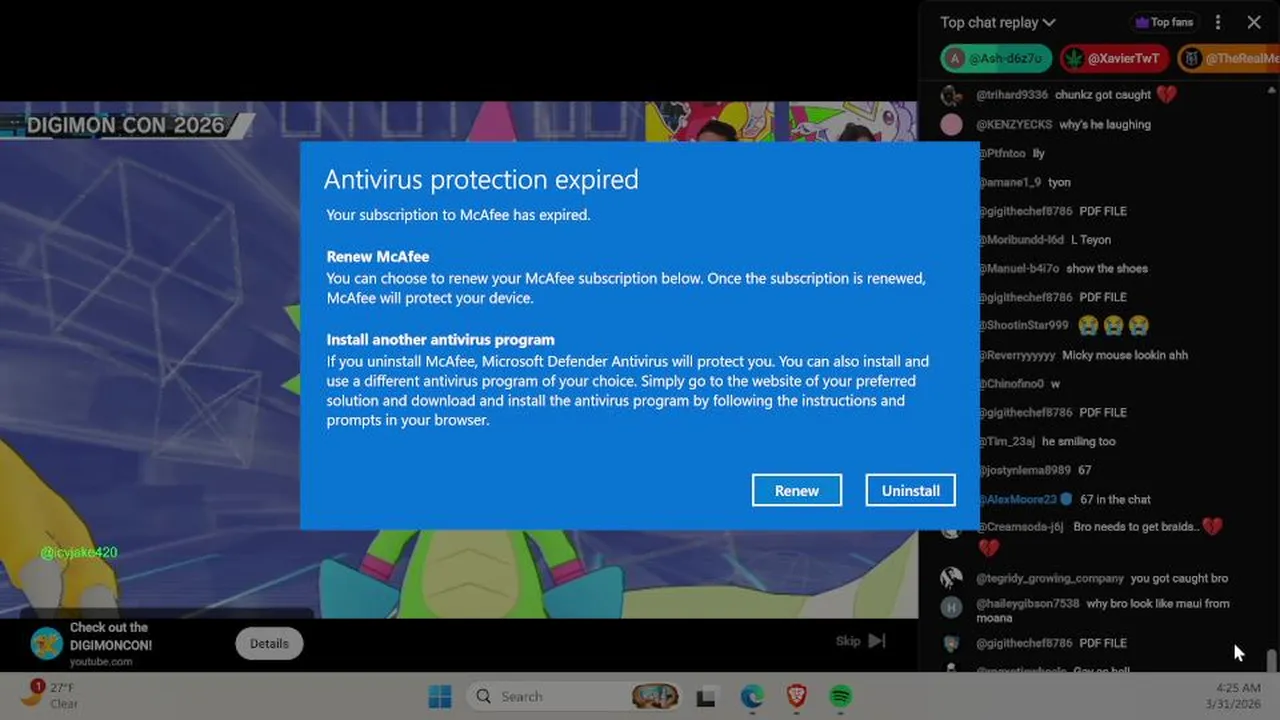Select the @XavierTwT fan chip

tap(1114, 58)
